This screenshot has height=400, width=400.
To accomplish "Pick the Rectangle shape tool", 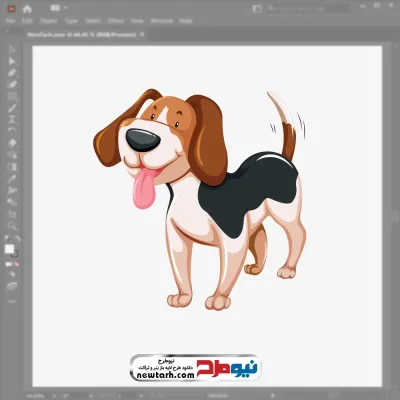I will point(12,96).
